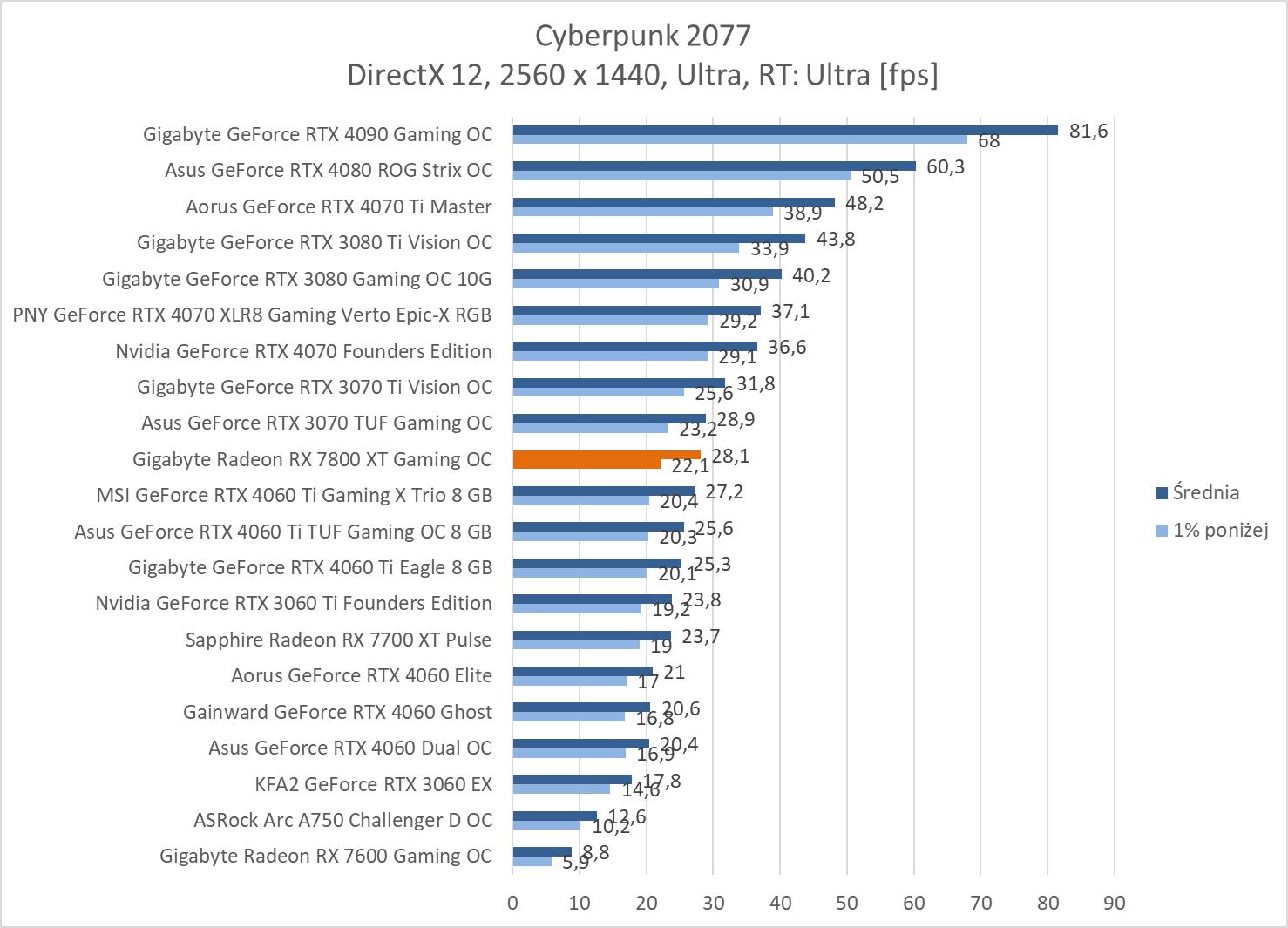Image resolution: width=1288 pixels, height=928 pixels.
Task: Select the Nvidia RTX 4070 Founders Edition label
Action: tap(303, 351)
